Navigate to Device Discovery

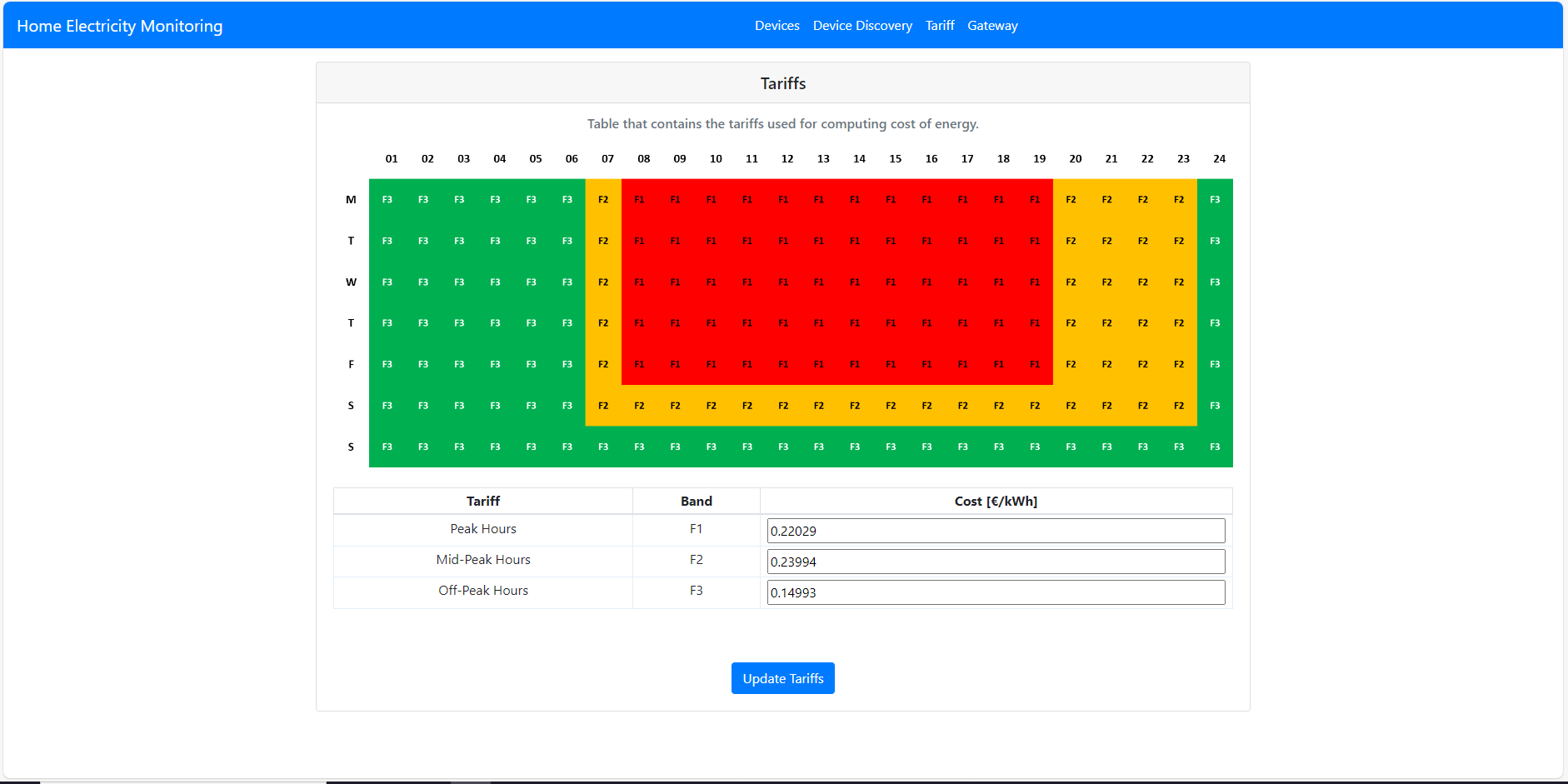click(862, 25)
